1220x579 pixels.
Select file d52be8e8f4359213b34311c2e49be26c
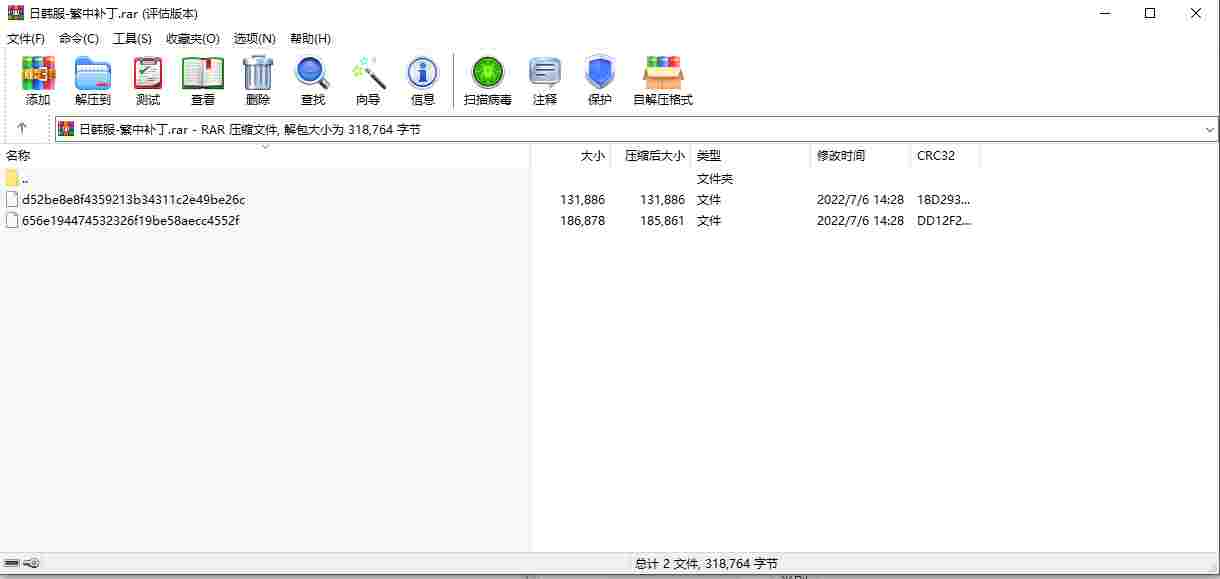133,199
